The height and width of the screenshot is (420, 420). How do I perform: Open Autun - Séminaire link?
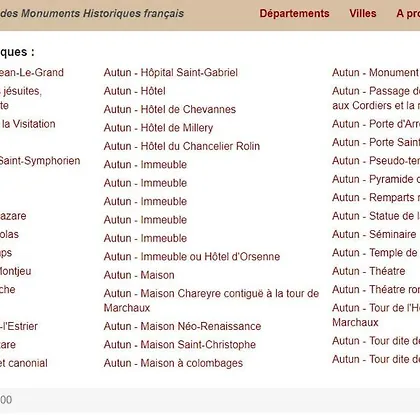pos(374,234)
